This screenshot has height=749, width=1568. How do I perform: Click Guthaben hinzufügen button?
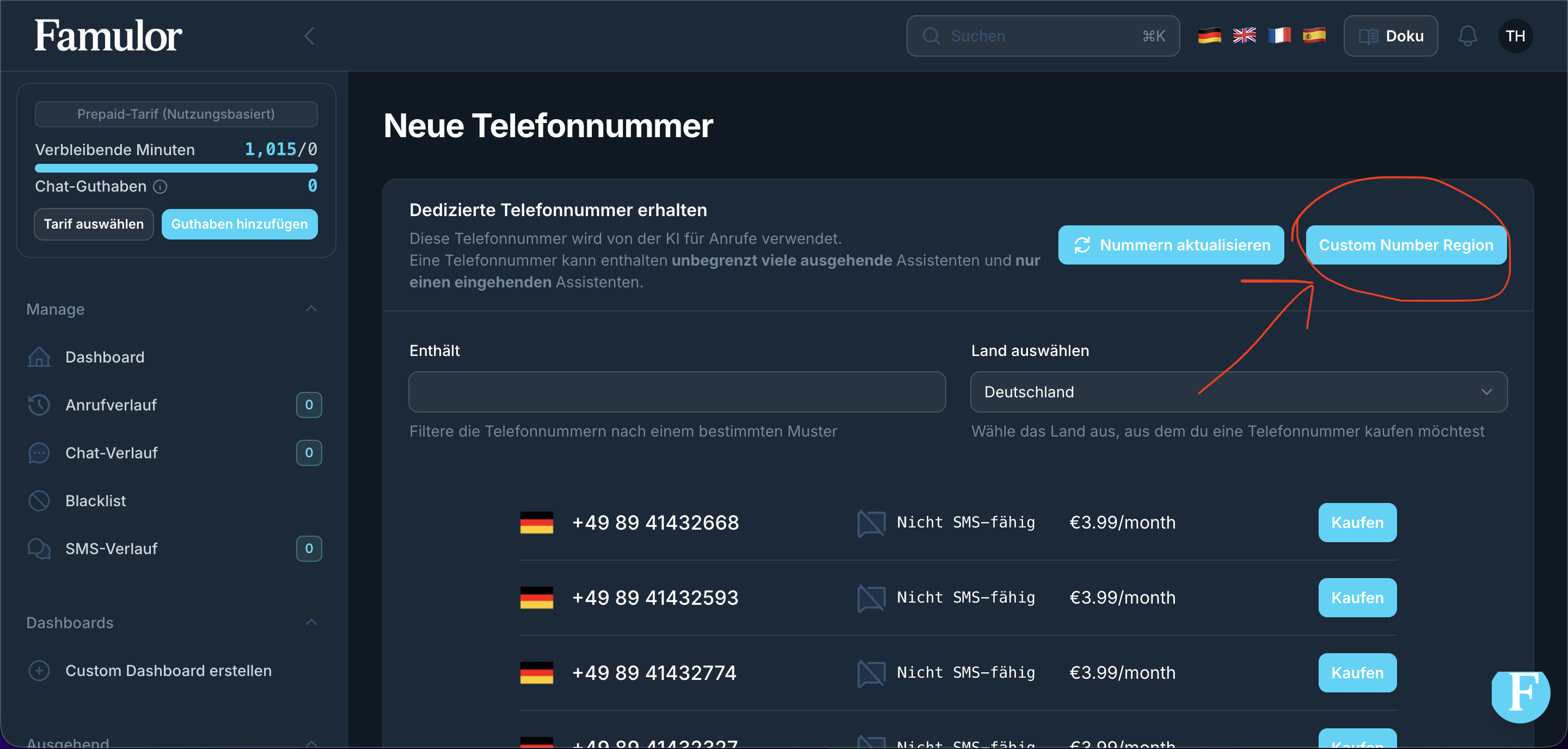[x=239, y=224]
